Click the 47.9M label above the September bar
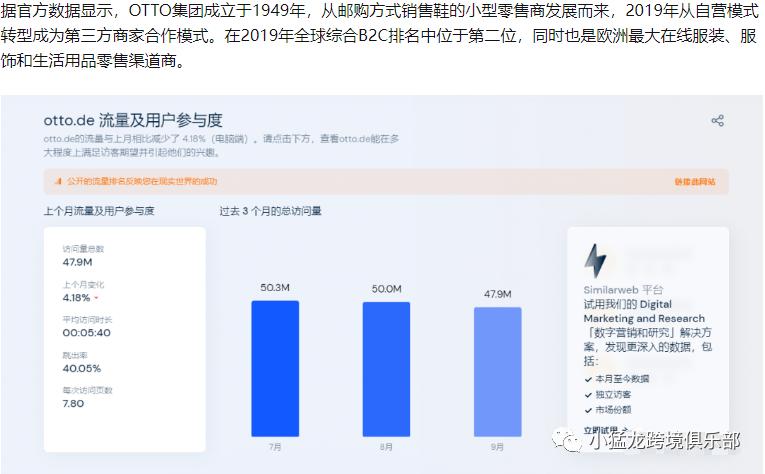 (x=498, y=294)
